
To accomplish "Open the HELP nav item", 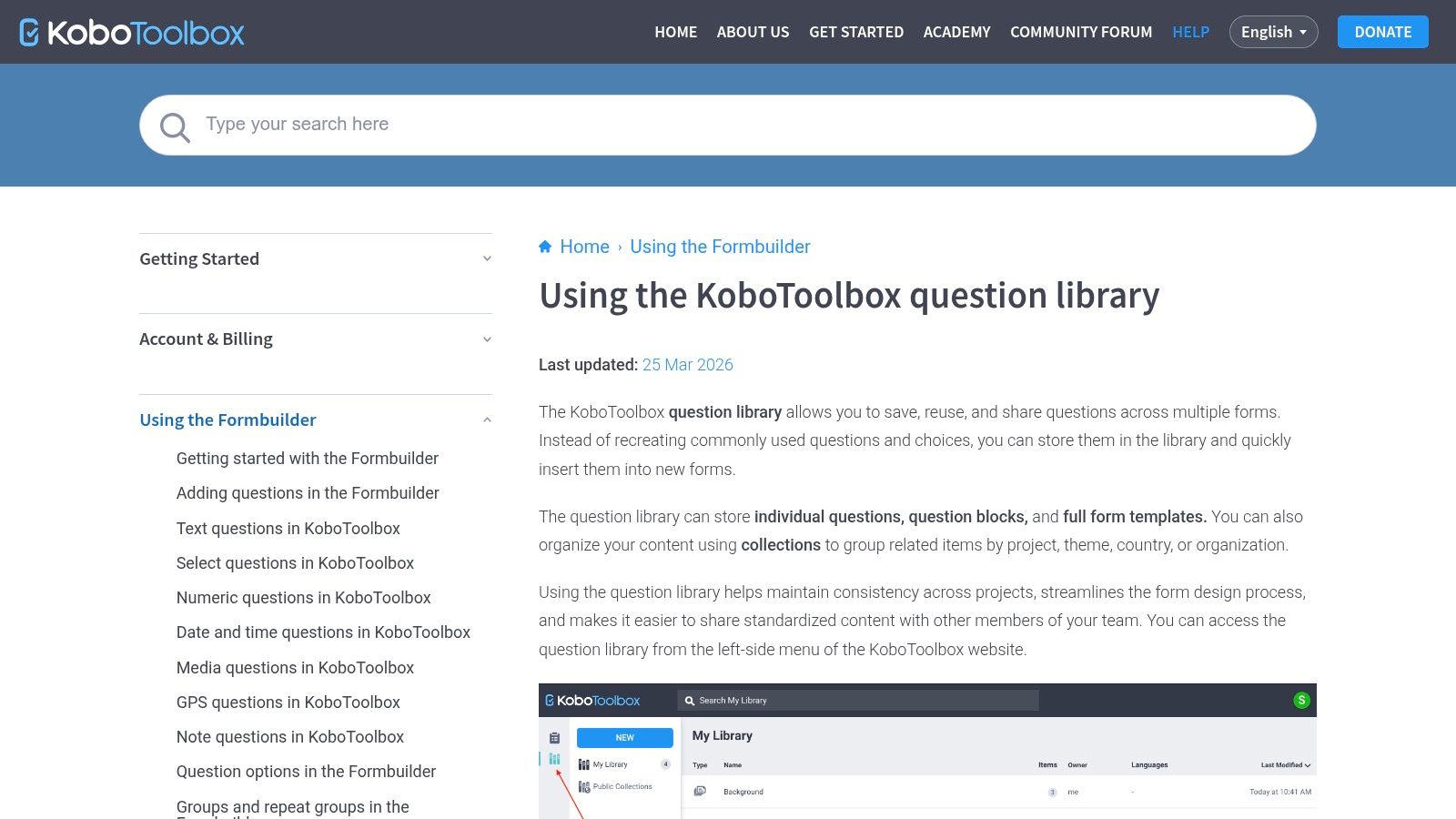I will point(1190,32).
